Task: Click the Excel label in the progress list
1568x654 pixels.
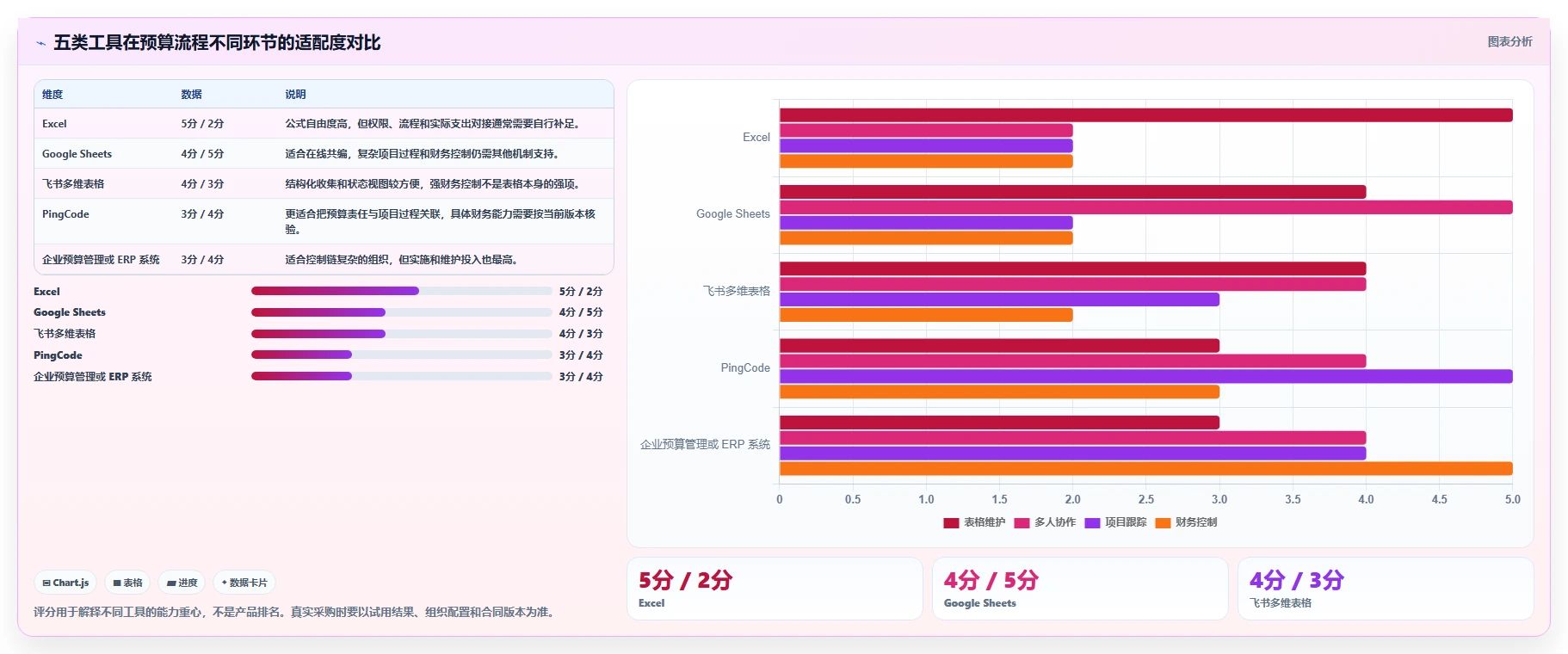Action: click(46, 292)
